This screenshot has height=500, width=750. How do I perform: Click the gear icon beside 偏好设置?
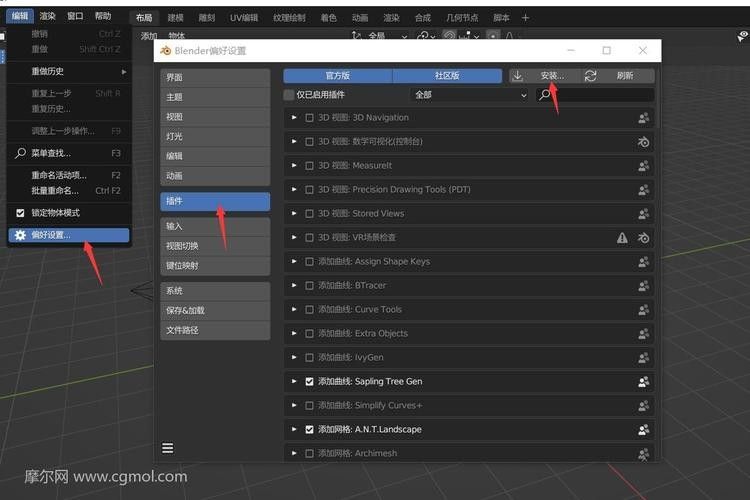(20, 235)
